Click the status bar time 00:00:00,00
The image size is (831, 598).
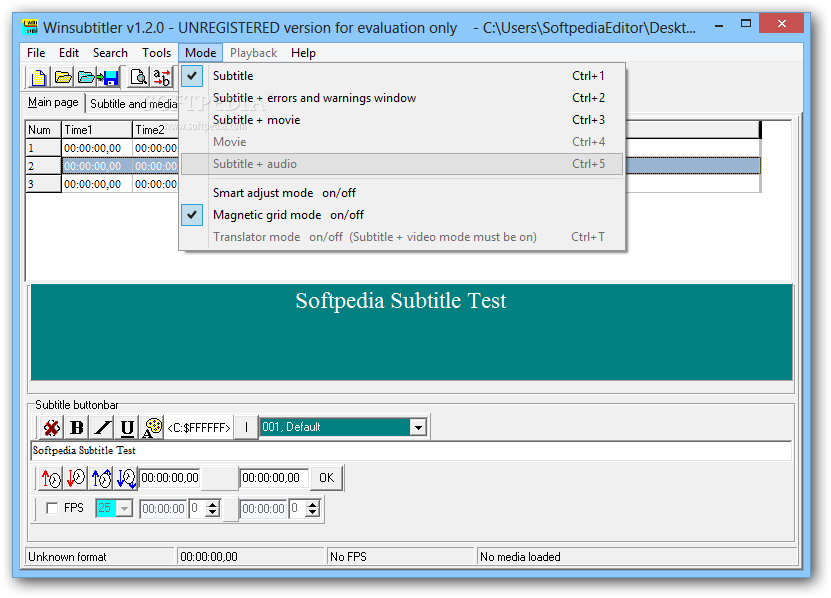point(250,557)
